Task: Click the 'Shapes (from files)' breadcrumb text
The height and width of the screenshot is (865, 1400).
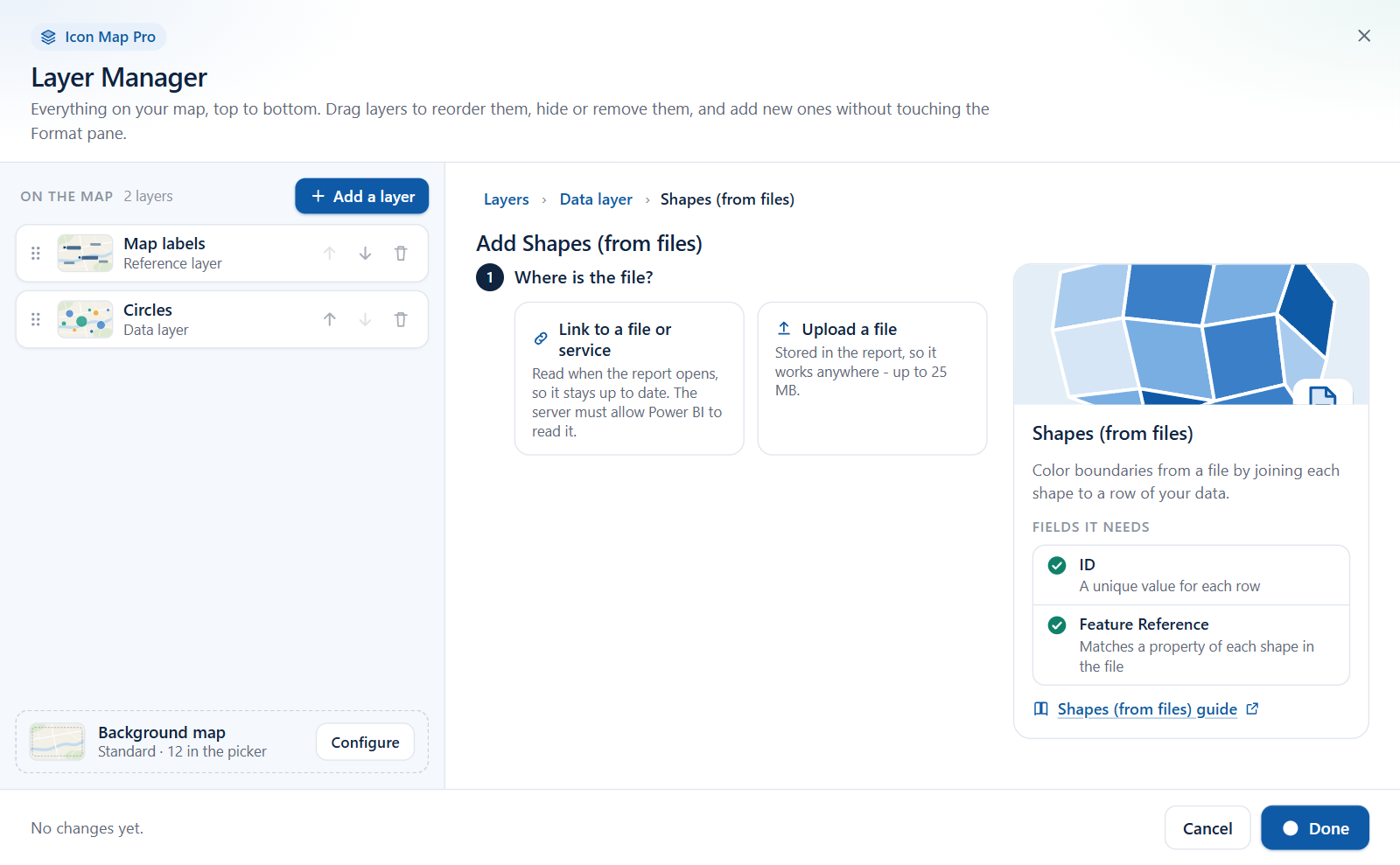Action: (x=727, y=199)
